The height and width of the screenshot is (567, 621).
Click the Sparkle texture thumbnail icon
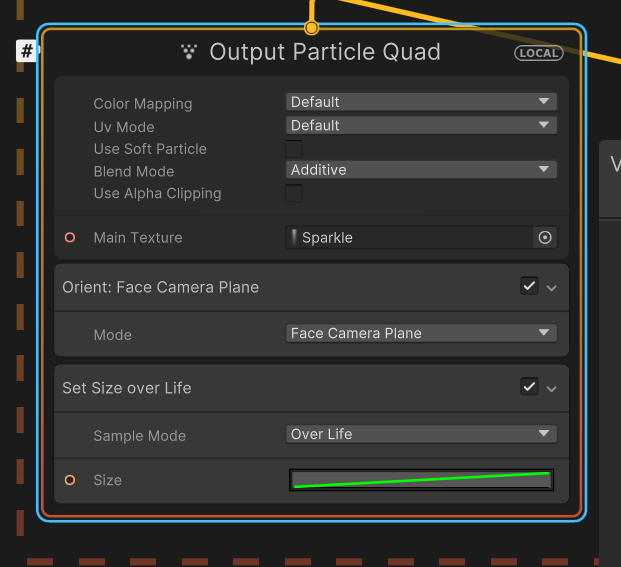[x=294, y=237]
